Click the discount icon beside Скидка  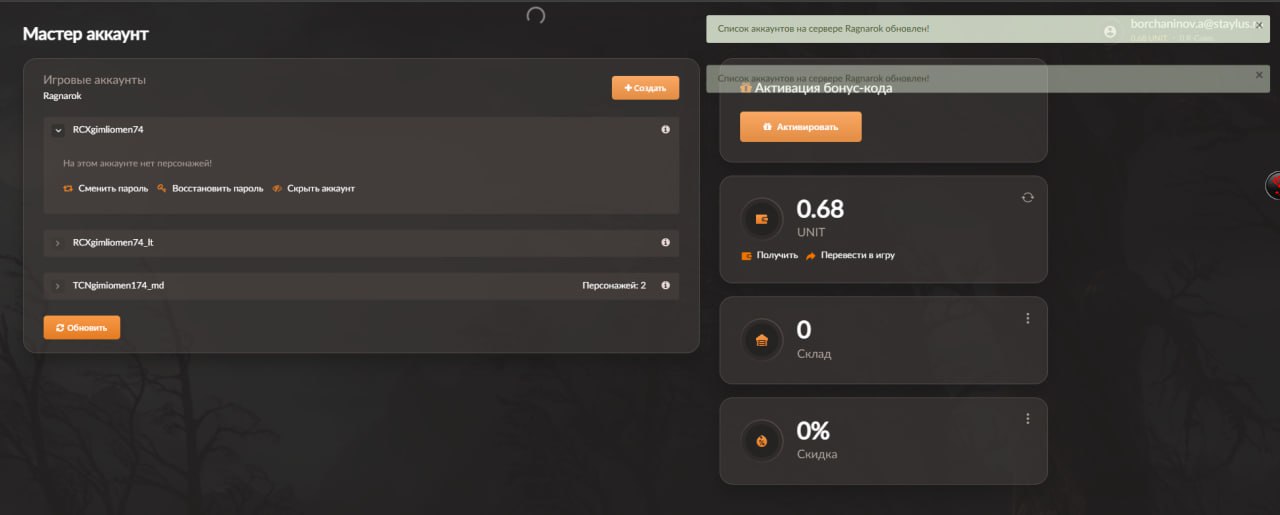(762, 442)
